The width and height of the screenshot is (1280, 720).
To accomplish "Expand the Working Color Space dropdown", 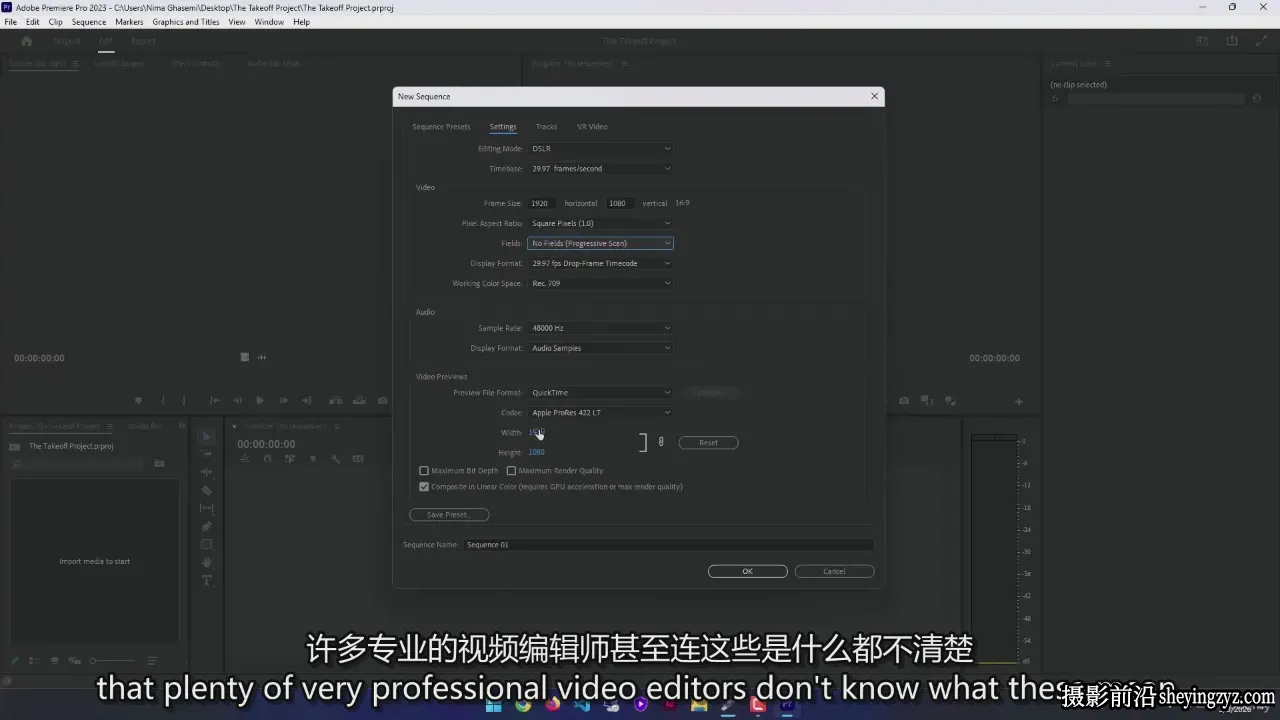I will 600,283.
